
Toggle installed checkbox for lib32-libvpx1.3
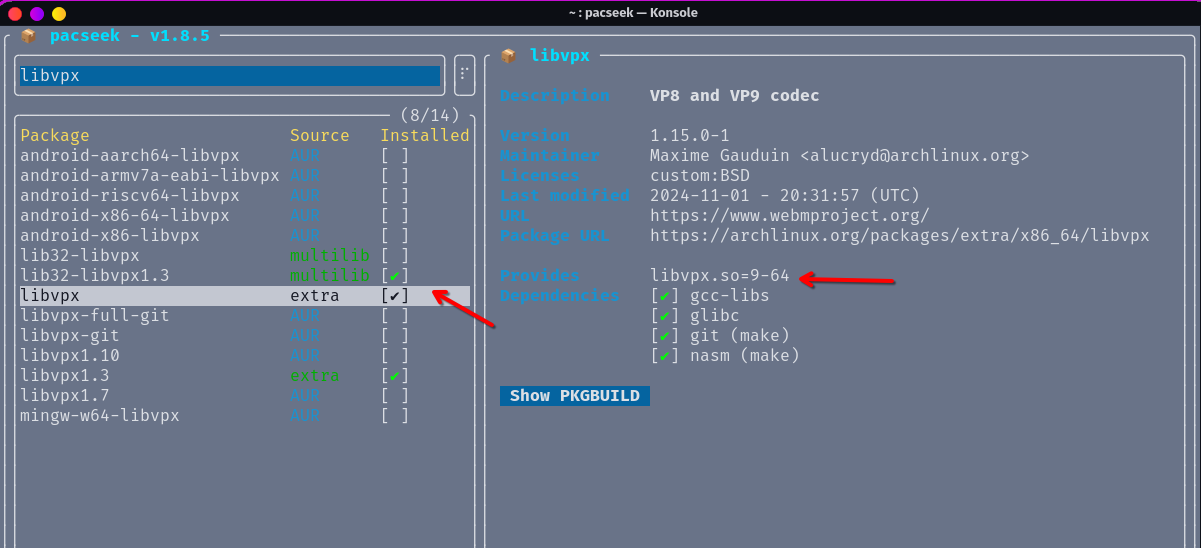point(395,276)
